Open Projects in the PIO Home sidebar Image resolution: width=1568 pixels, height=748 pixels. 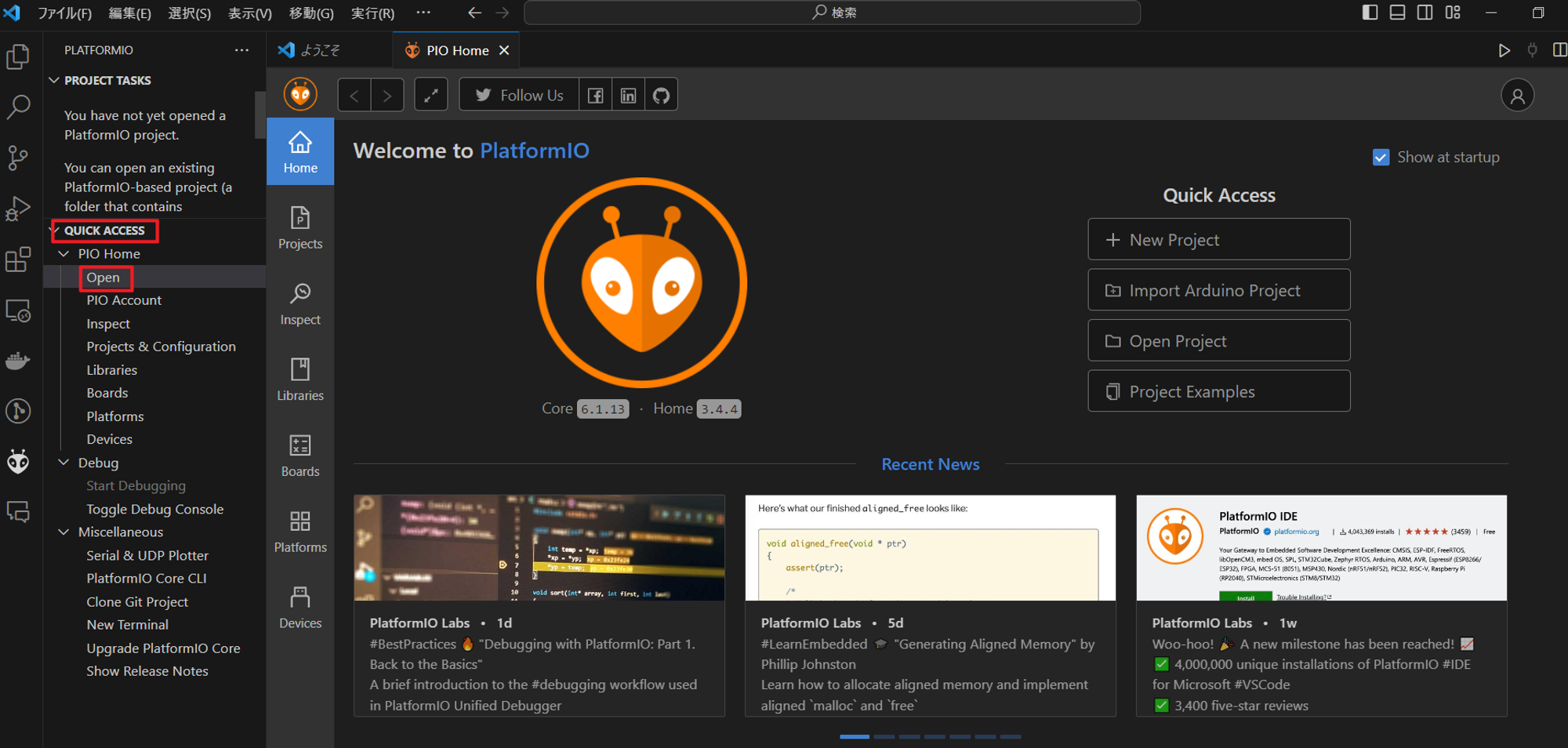[x=300, y=228]
